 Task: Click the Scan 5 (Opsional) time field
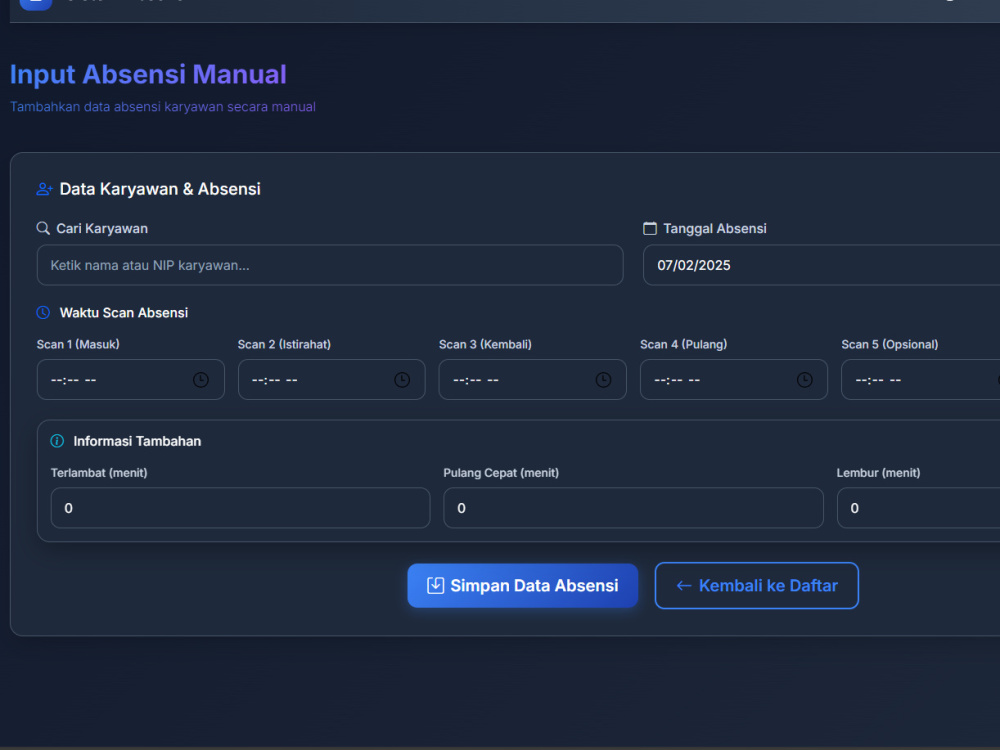coord(921,380)
